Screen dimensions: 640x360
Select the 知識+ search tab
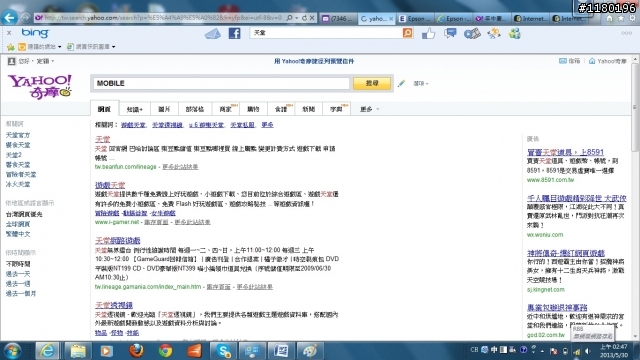point(135,109)
